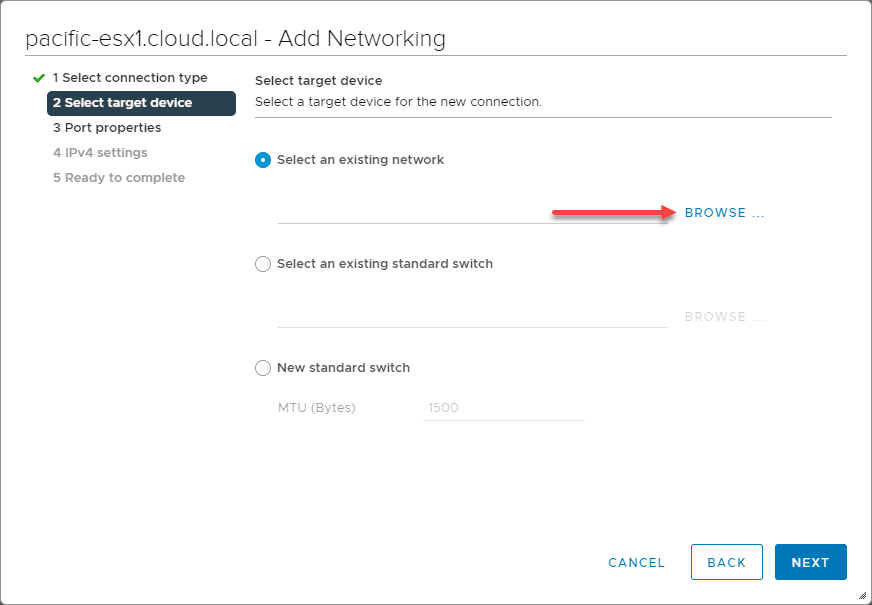Click the existing network text field

(x=472, y=212)
